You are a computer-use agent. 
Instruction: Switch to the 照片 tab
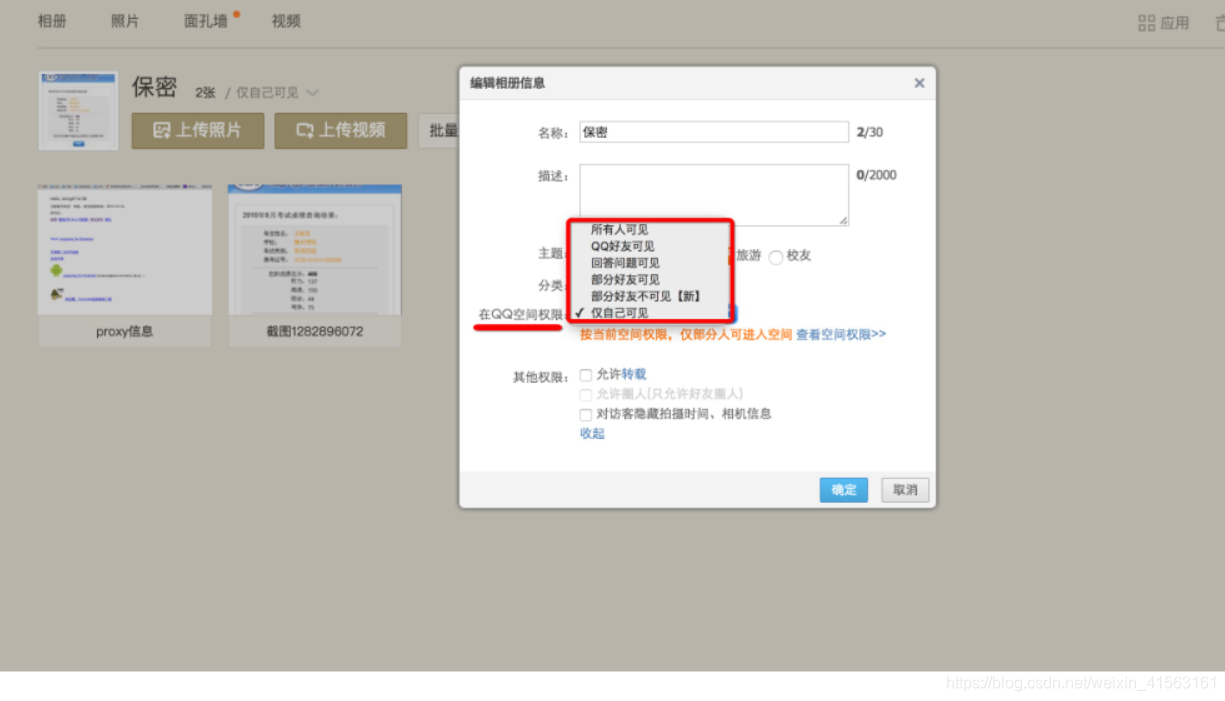tap(125, 21)
